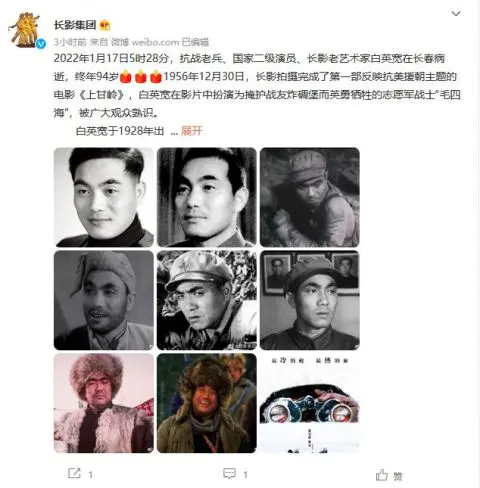Open center photo of soldier with star cap
This screenshot has width=480, height=488.
pyautogui.click(x=207, y=300)
